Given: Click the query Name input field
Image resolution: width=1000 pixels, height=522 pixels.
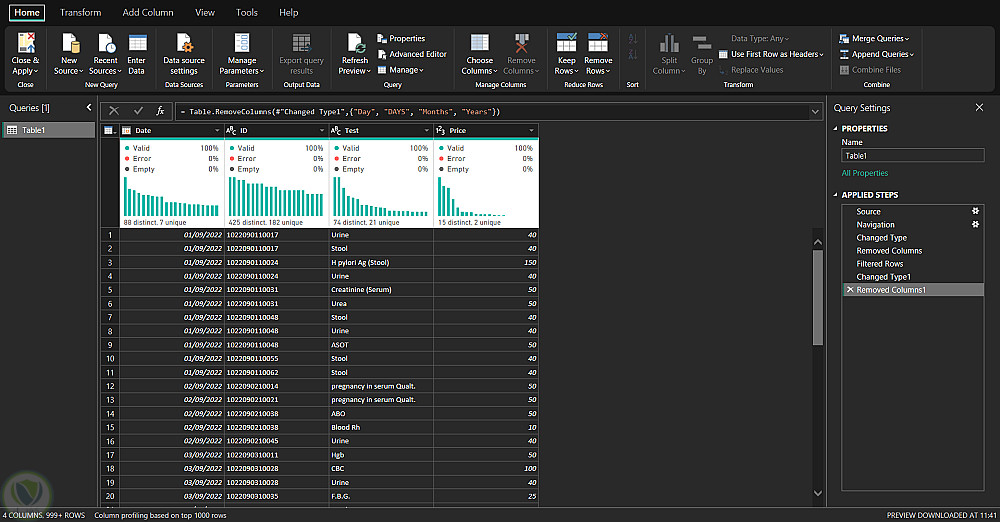Looking at the screenshot, I should [912, 156].
